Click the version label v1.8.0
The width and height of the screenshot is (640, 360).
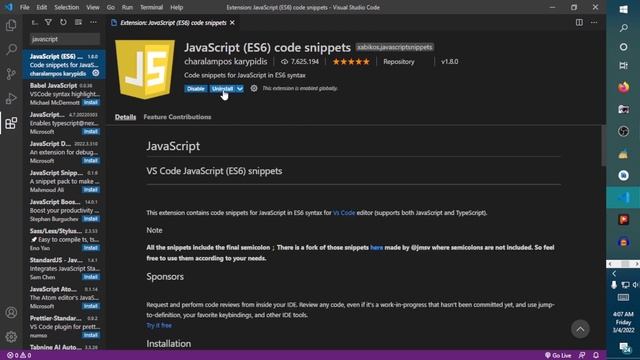pos(449,62)
